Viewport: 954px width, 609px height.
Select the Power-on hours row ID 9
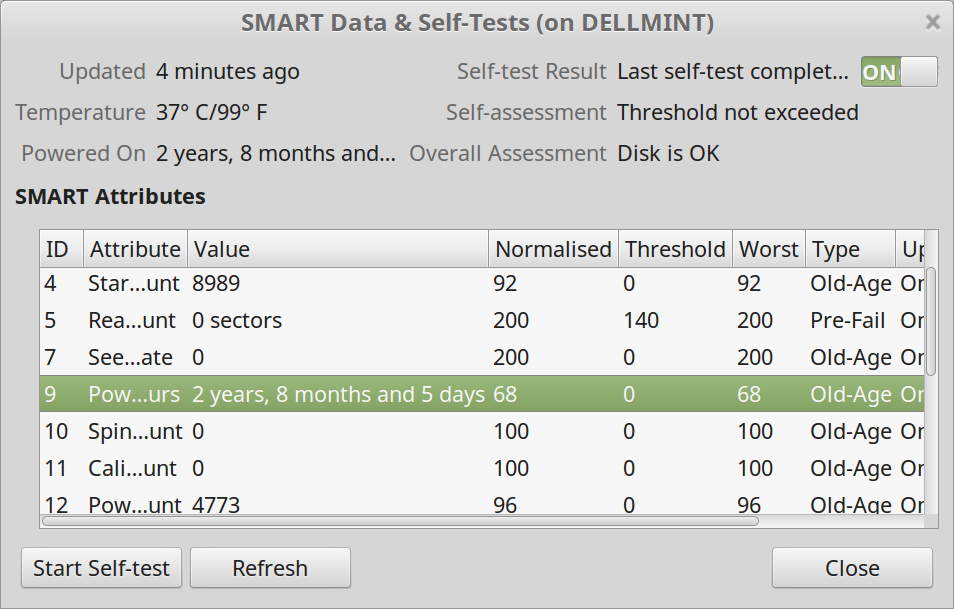pos(300,395)
